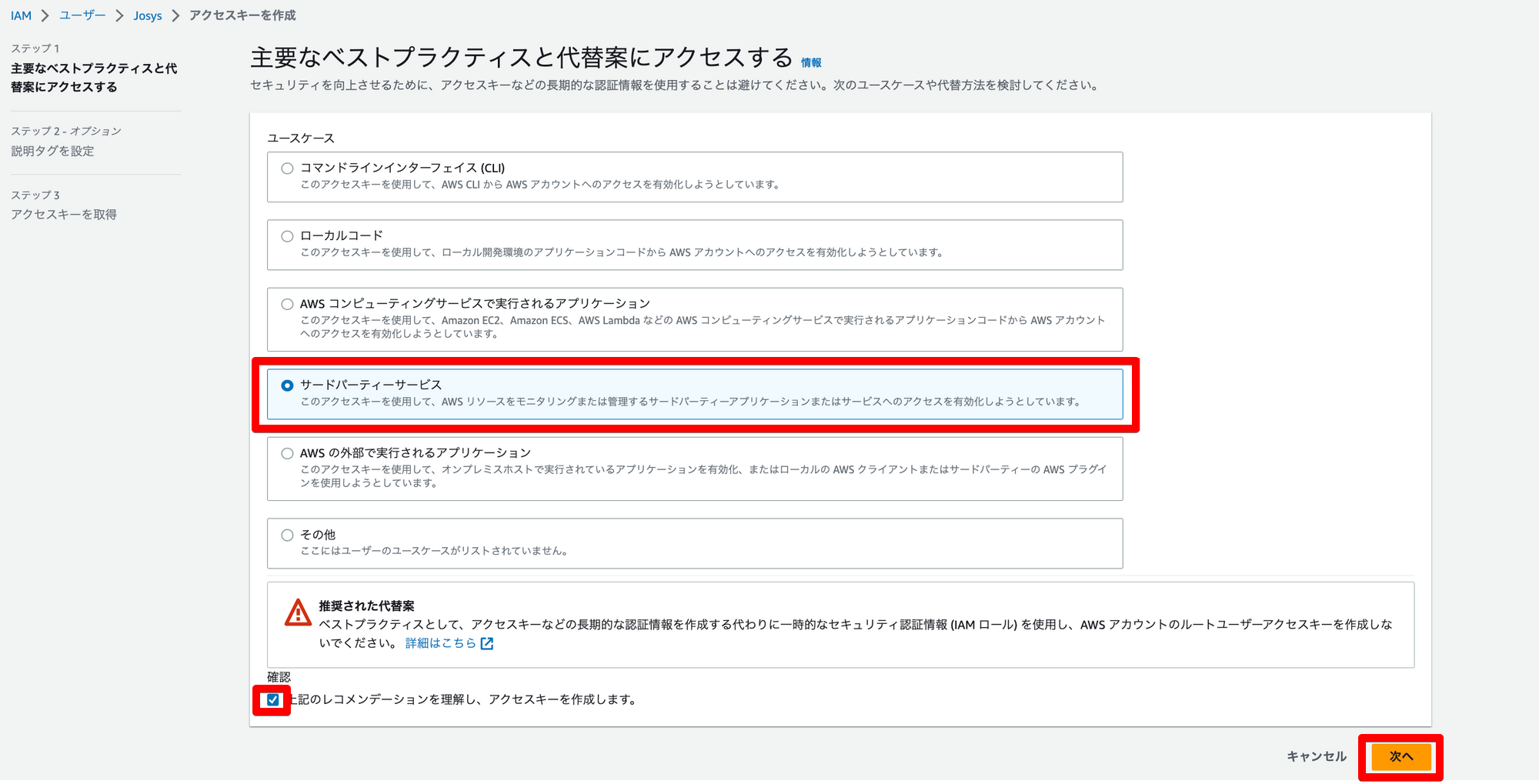Select the その他 use case radio button
The image size is (1539, 784).
[287, 535]
